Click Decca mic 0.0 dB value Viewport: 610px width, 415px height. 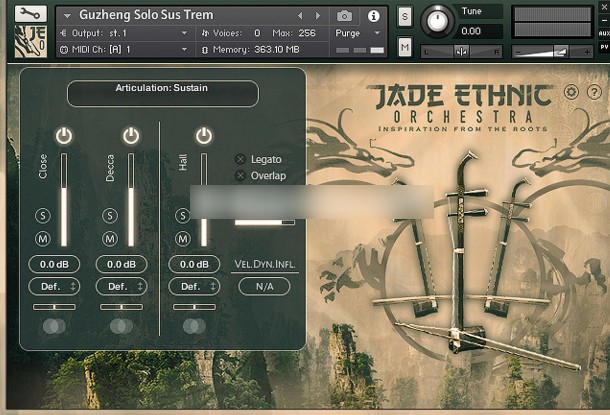click(x=121, y=264)
